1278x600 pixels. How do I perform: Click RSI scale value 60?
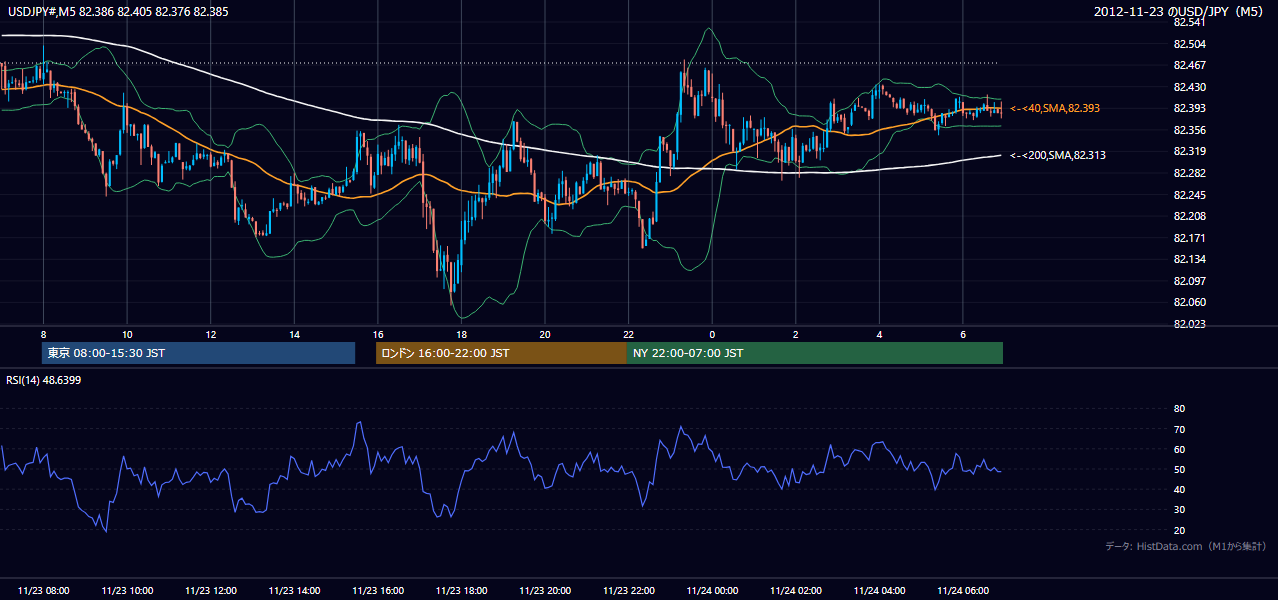[x=1179, y=449]
